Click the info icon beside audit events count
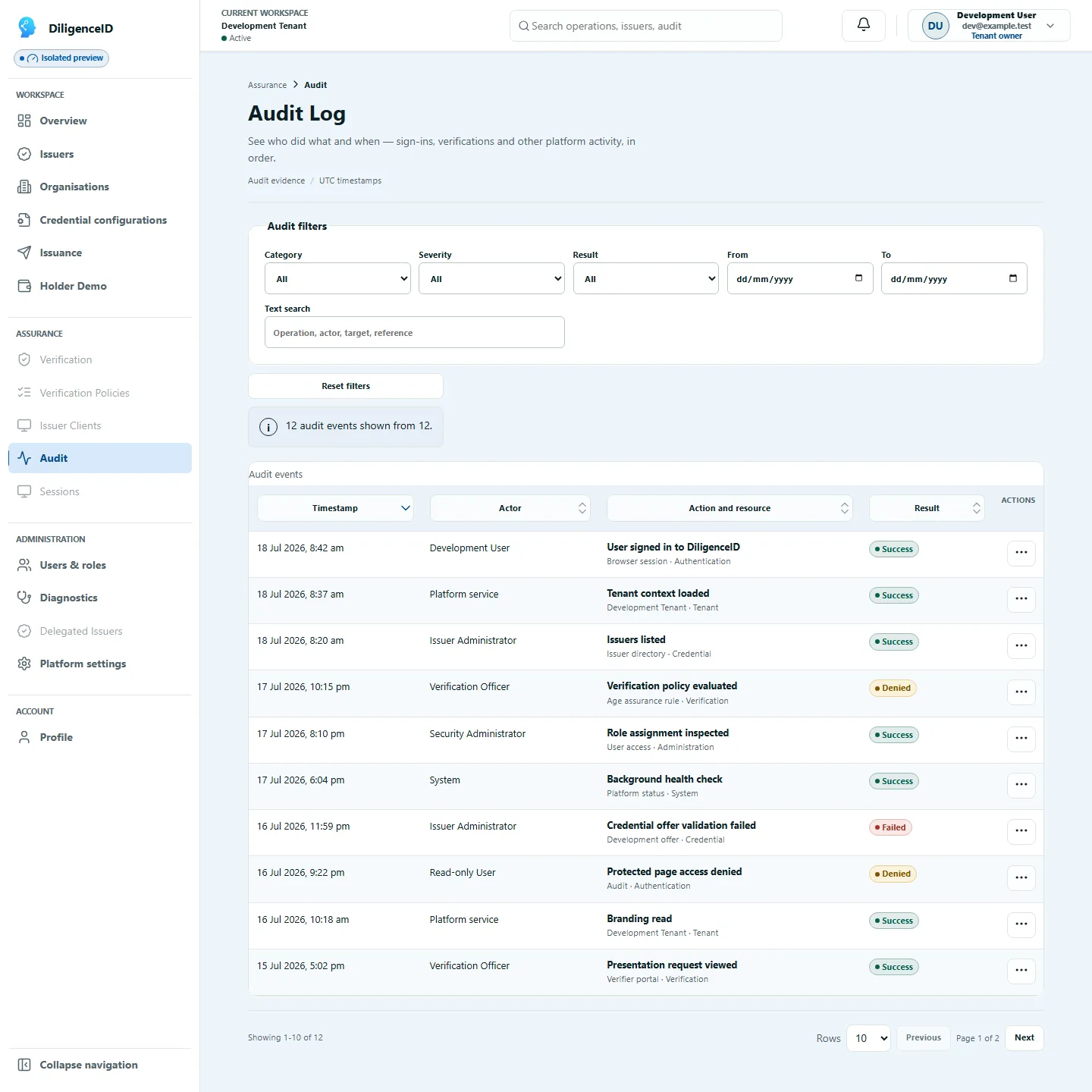 point(268,427)
